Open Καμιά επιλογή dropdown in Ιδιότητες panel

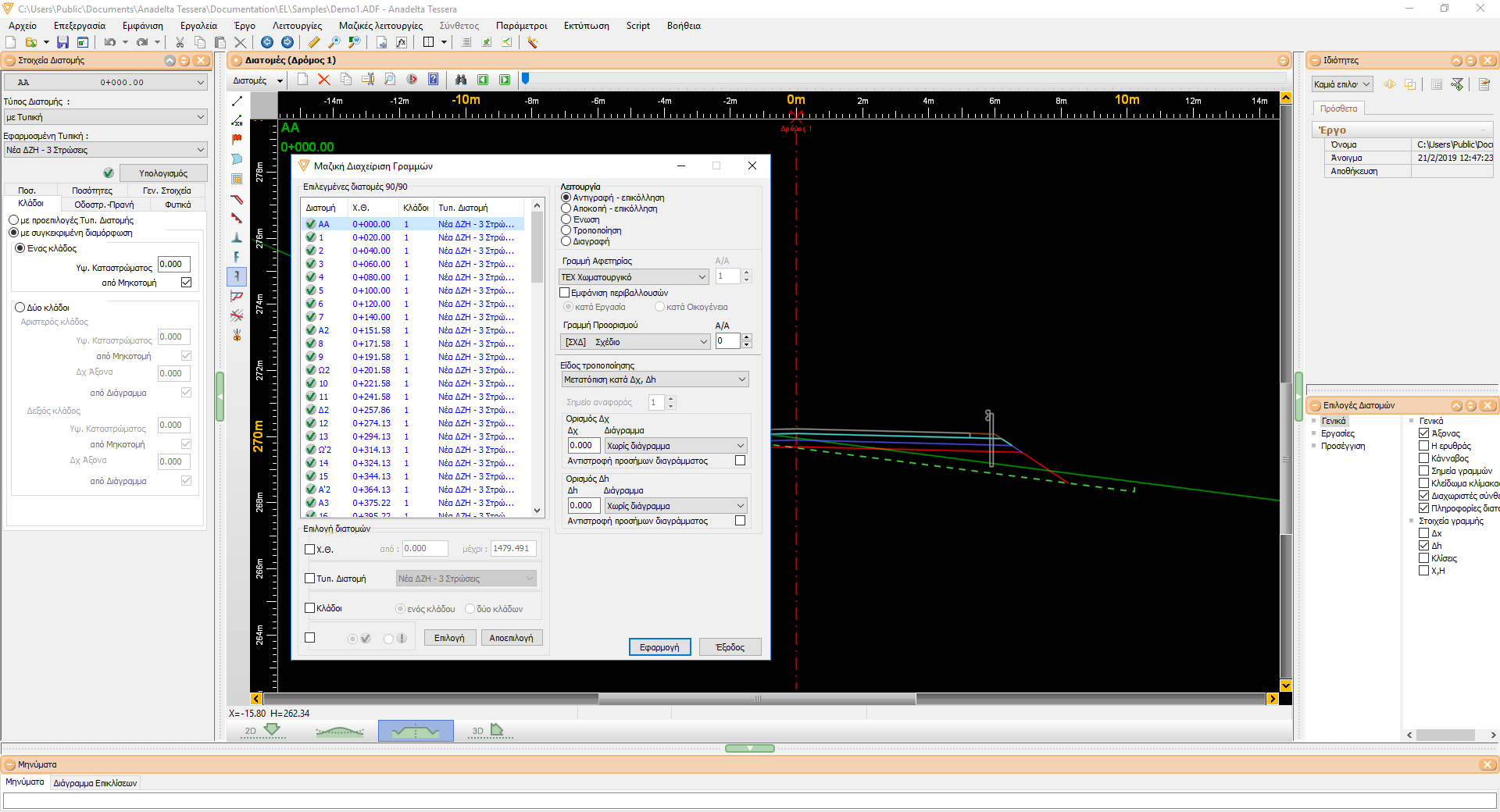pos(1342,84)
